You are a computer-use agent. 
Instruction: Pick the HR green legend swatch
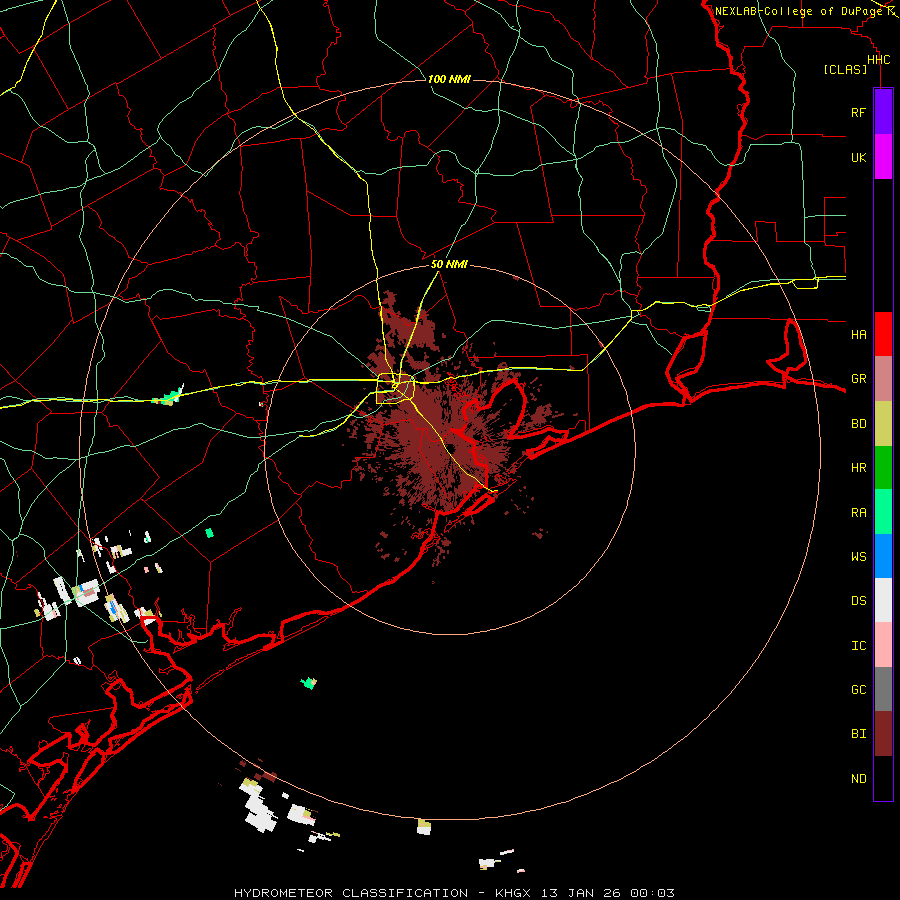click(x=883, y=468)
